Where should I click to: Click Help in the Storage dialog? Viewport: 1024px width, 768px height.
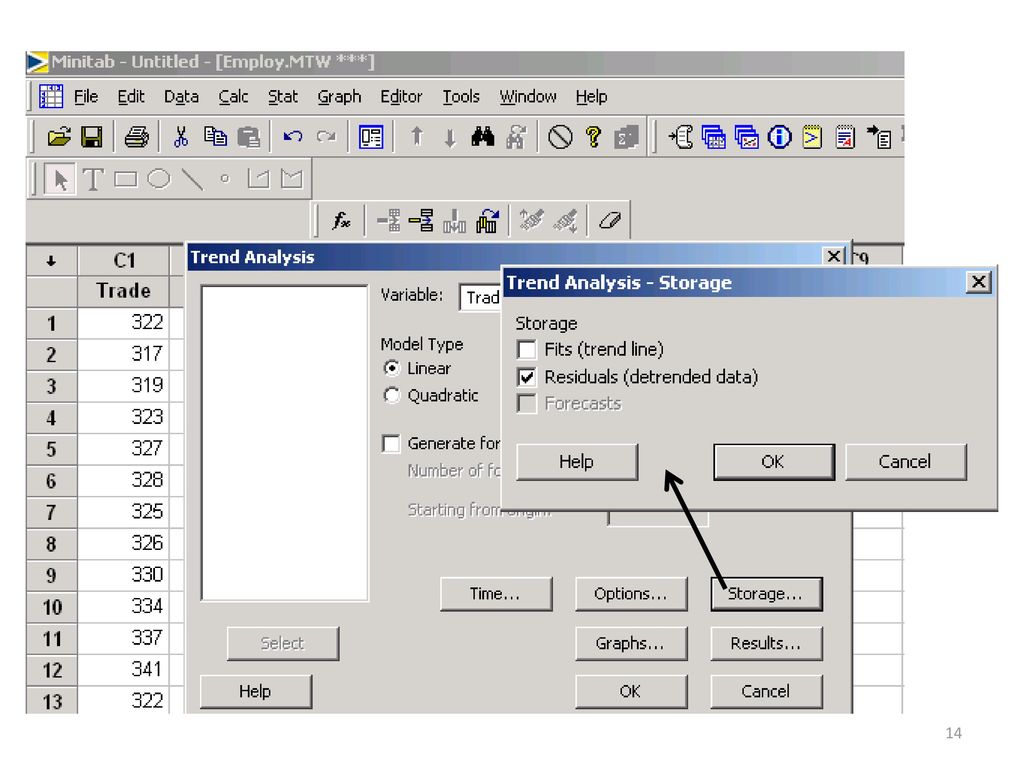[x=577, y=462]
